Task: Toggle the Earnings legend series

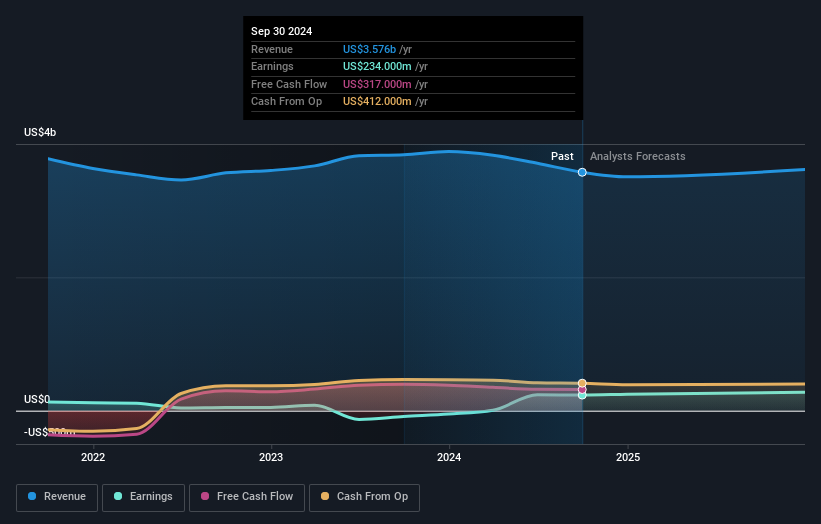Action: (143, 497)
